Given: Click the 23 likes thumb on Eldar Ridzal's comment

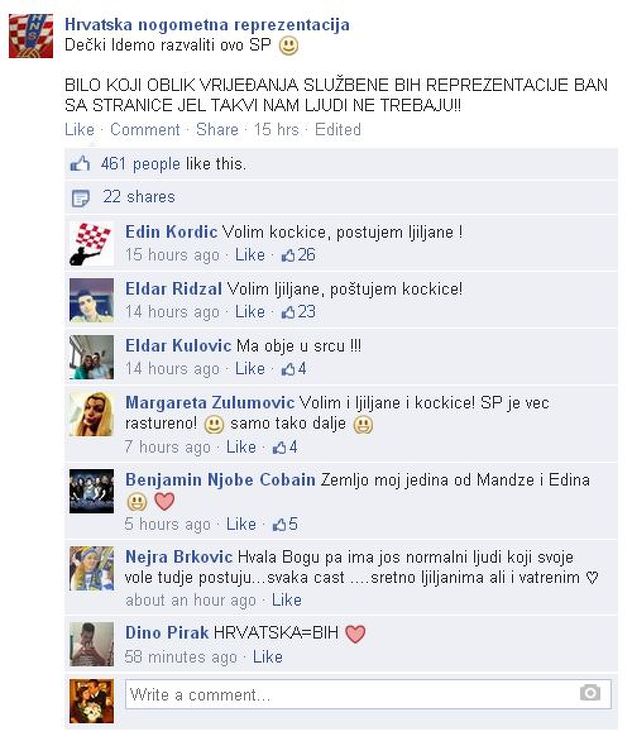Looking at the screenshot, I should 288,312.
